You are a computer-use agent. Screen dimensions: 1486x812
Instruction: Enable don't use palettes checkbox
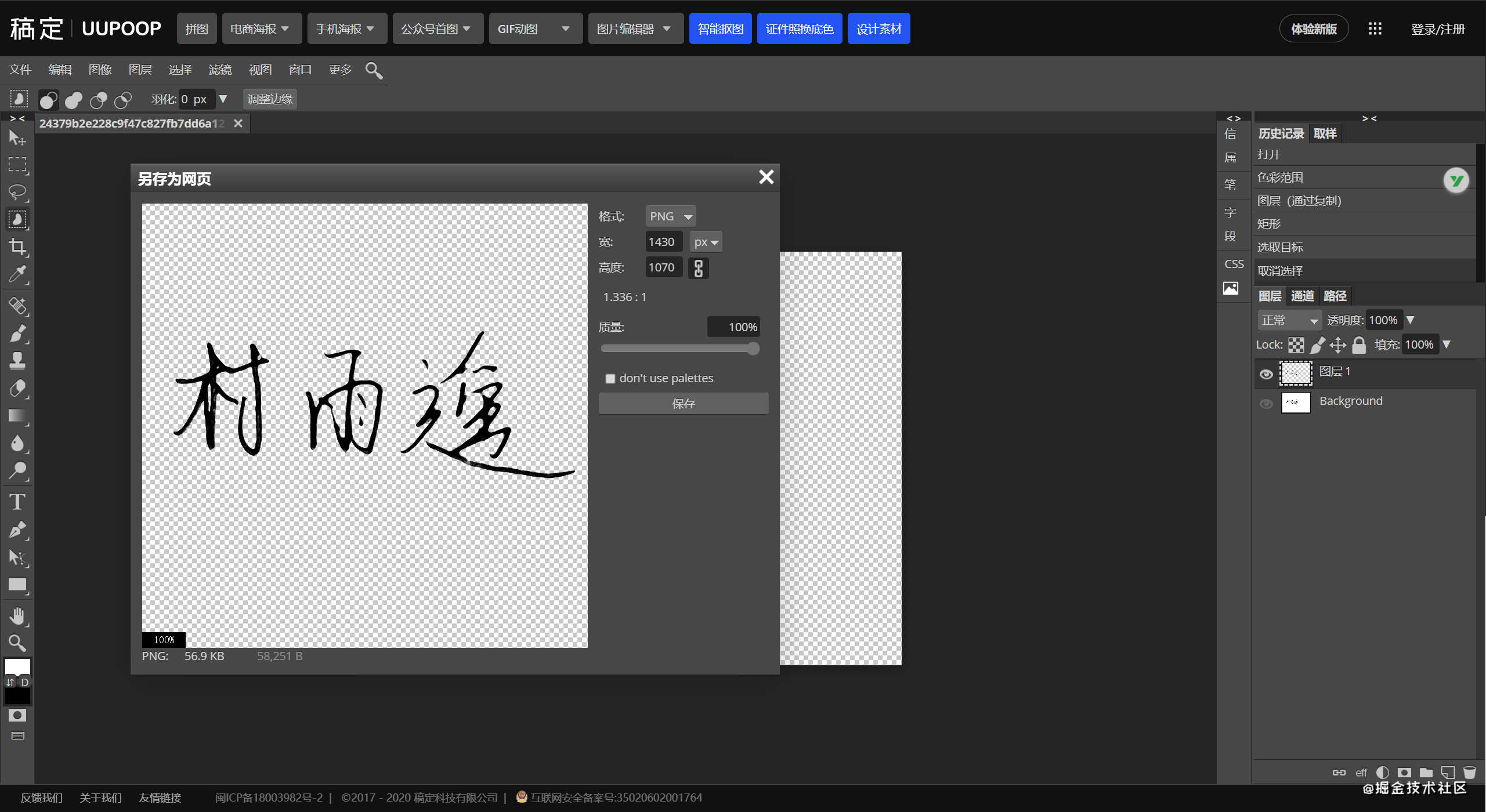coord(610,379)
